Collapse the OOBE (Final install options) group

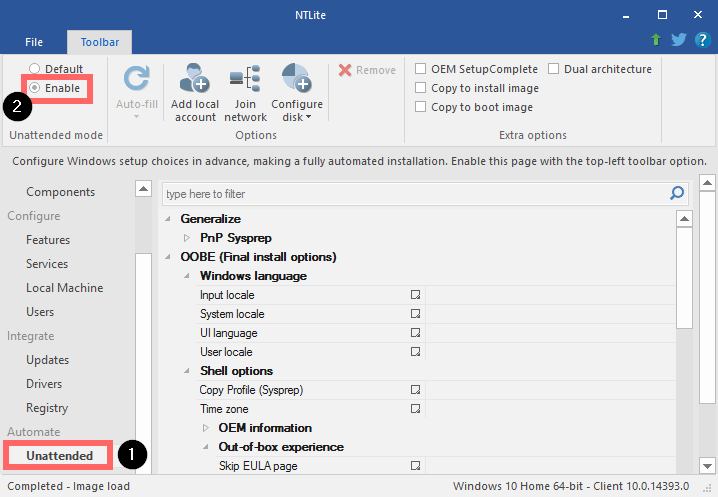pyautogui.click(x=168, y=257)
